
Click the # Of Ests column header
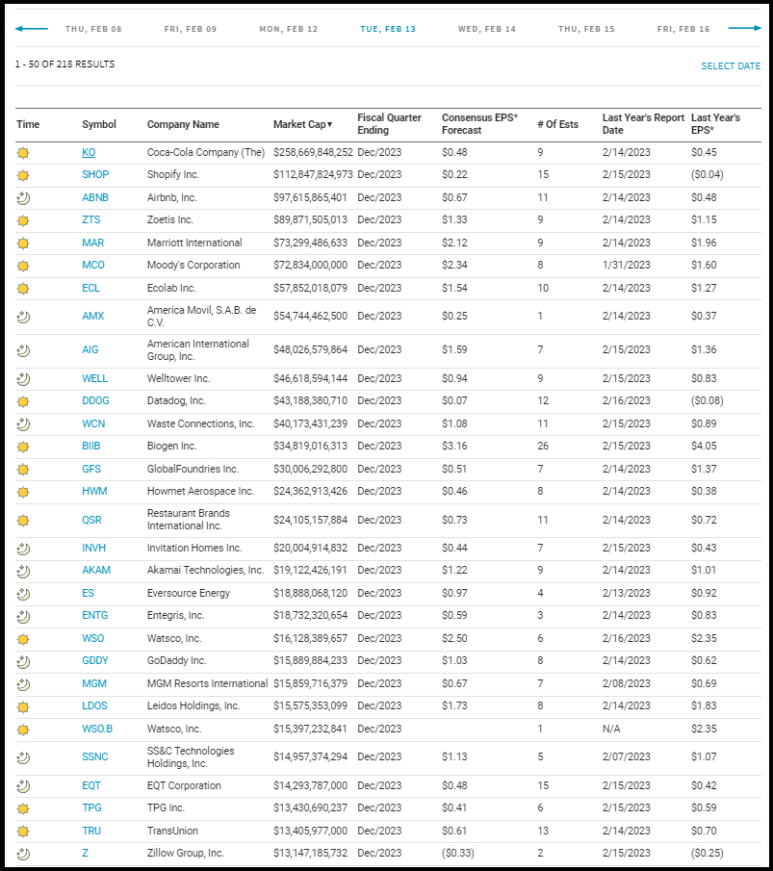coord(558,124)
